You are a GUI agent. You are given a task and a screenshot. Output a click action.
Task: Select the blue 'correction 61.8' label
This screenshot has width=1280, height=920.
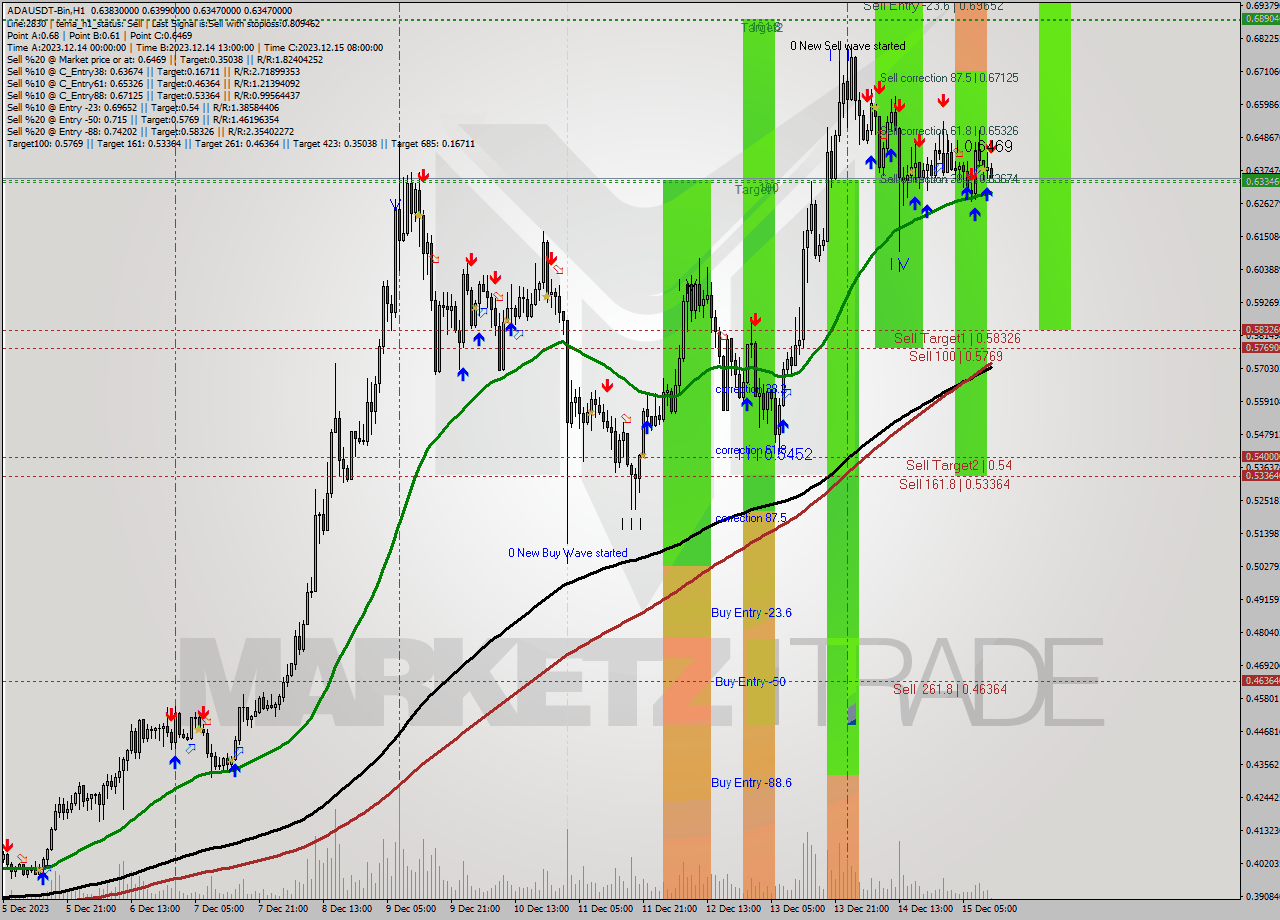[750, 450]
